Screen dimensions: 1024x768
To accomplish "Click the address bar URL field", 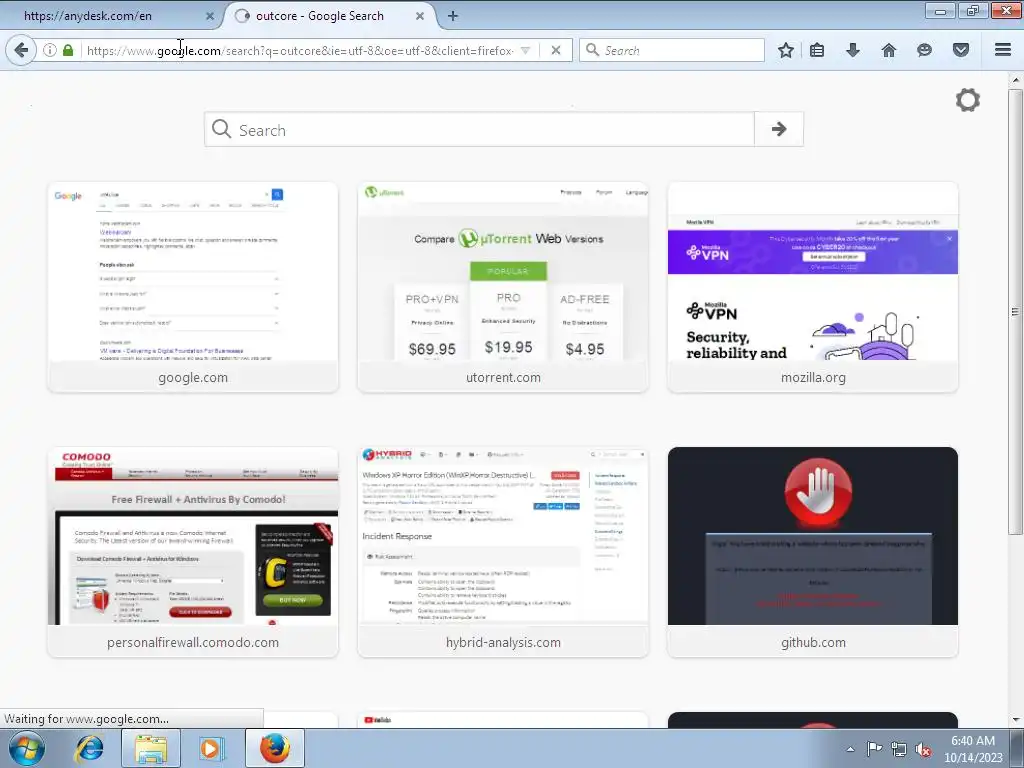I will pyautogui.click(x=300, y=50).
